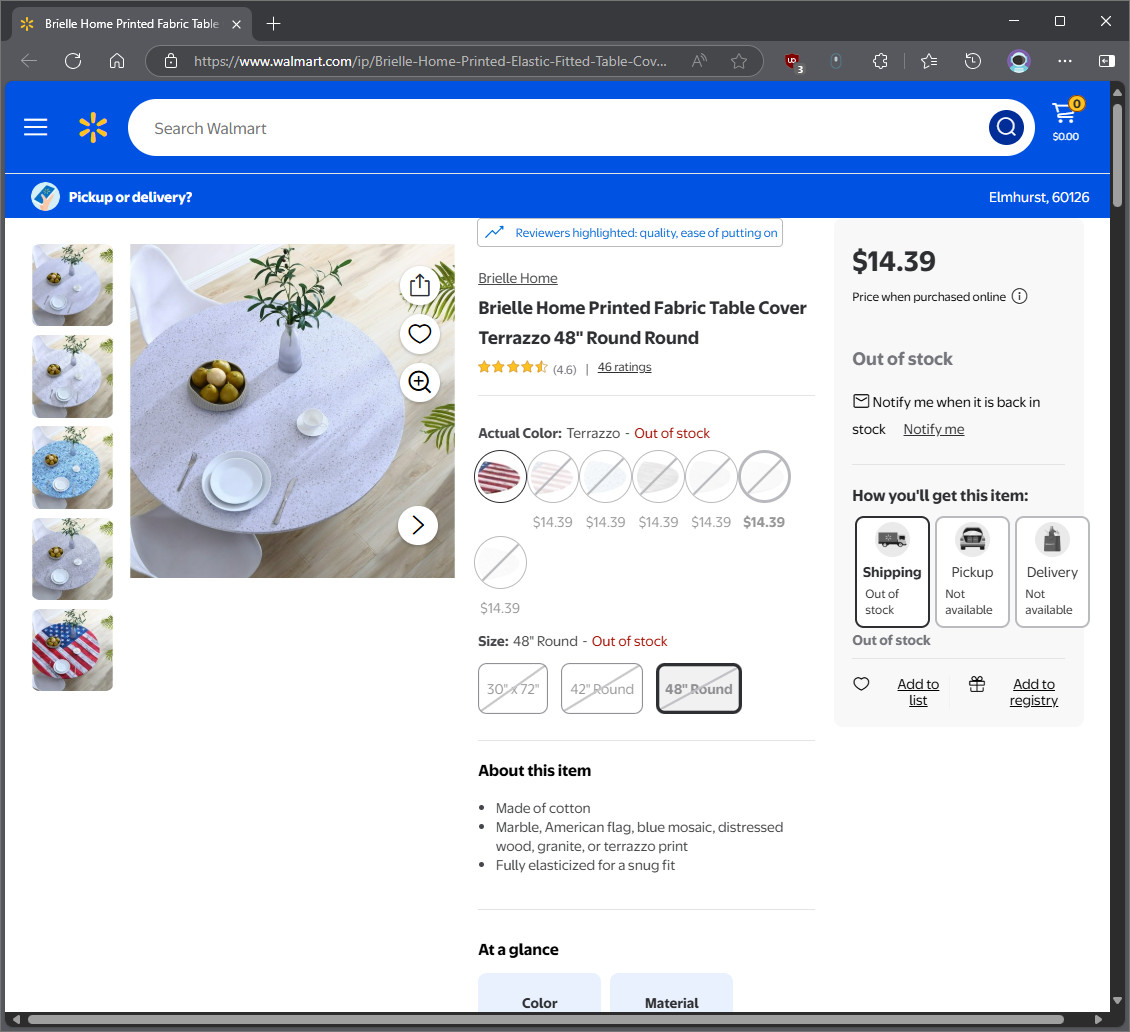Choose the selected Terrazzo color swatch
The image size is (1130, 1032).
pyautogui.click(x=764, y=476)
